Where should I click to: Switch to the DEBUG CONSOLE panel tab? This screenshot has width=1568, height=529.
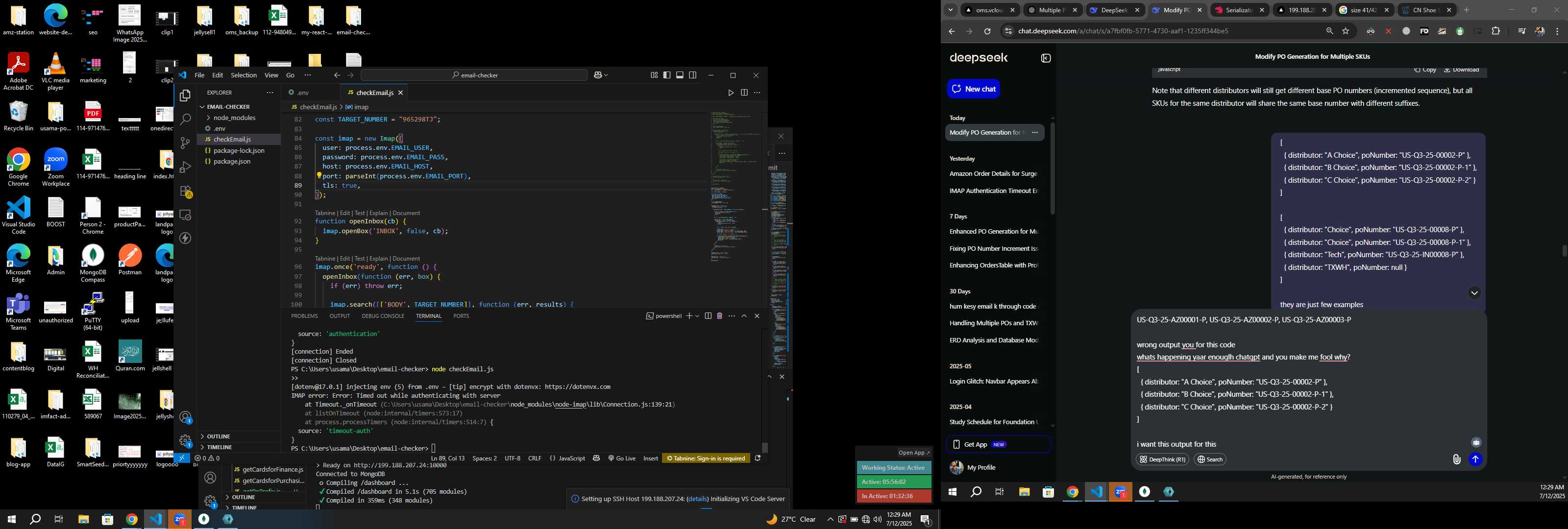pos(383,316)
